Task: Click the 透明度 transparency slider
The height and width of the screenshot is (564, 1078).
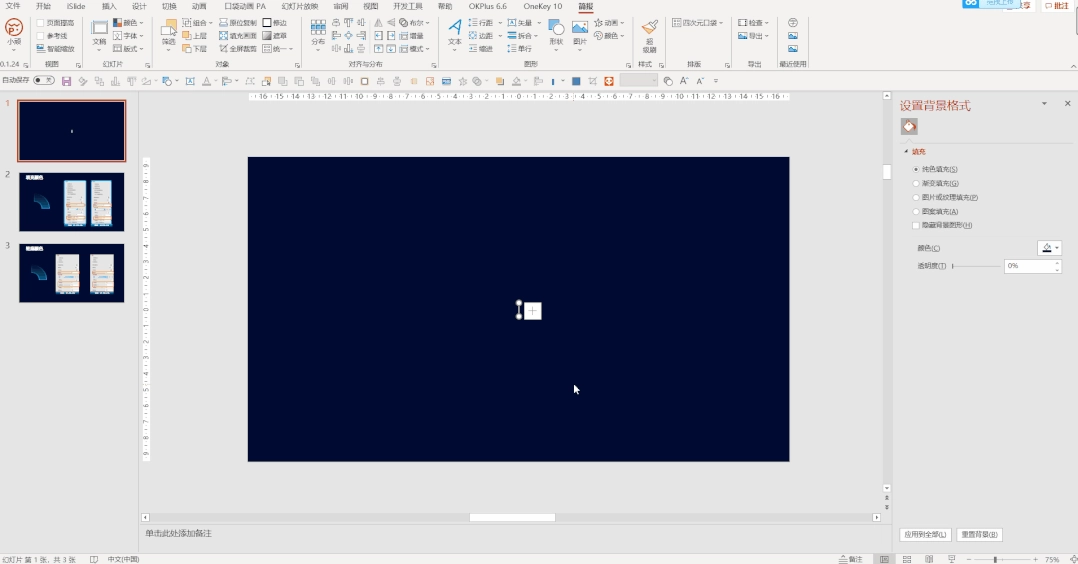Action: point(976,265)
